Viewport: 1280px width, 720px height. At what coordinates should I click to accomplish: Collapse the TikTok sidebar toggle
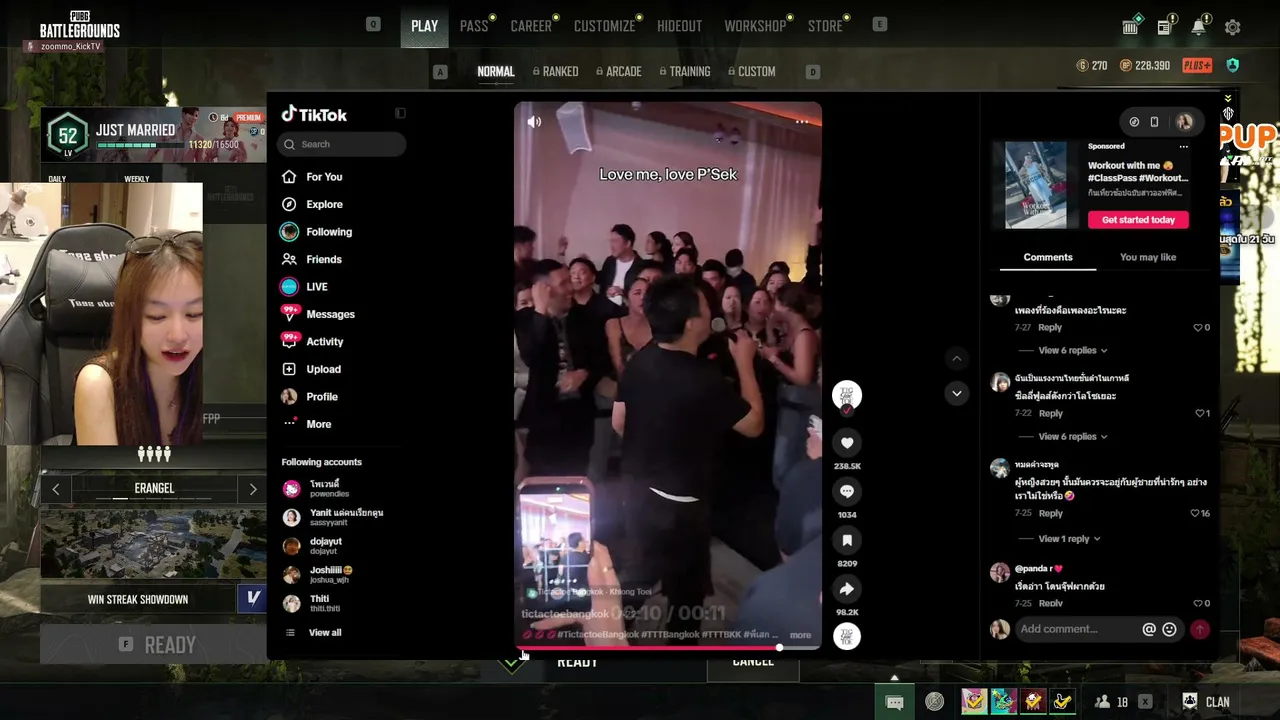tap(400, 114)
